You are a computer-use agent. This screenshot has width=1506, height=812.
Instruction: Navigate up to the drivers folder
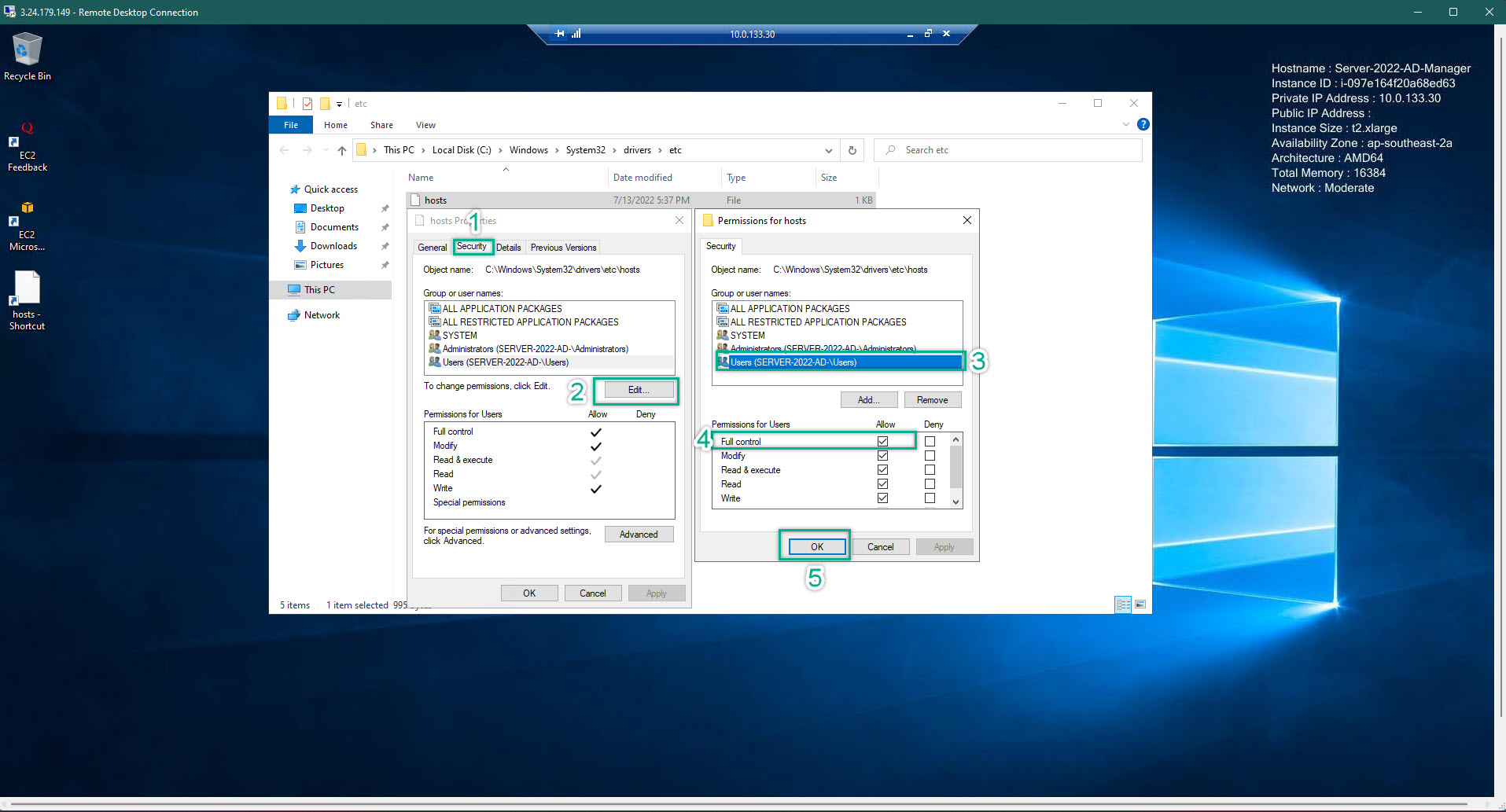pos(341,150)
